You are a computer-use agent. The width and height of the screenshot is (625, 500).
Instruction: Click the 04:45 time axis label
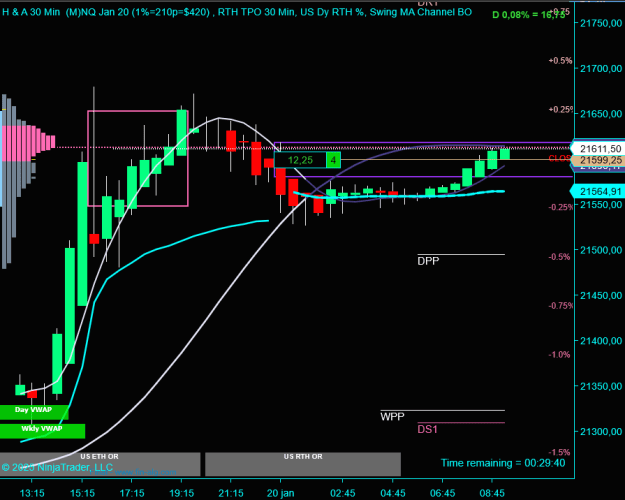(x=393, y=494)
